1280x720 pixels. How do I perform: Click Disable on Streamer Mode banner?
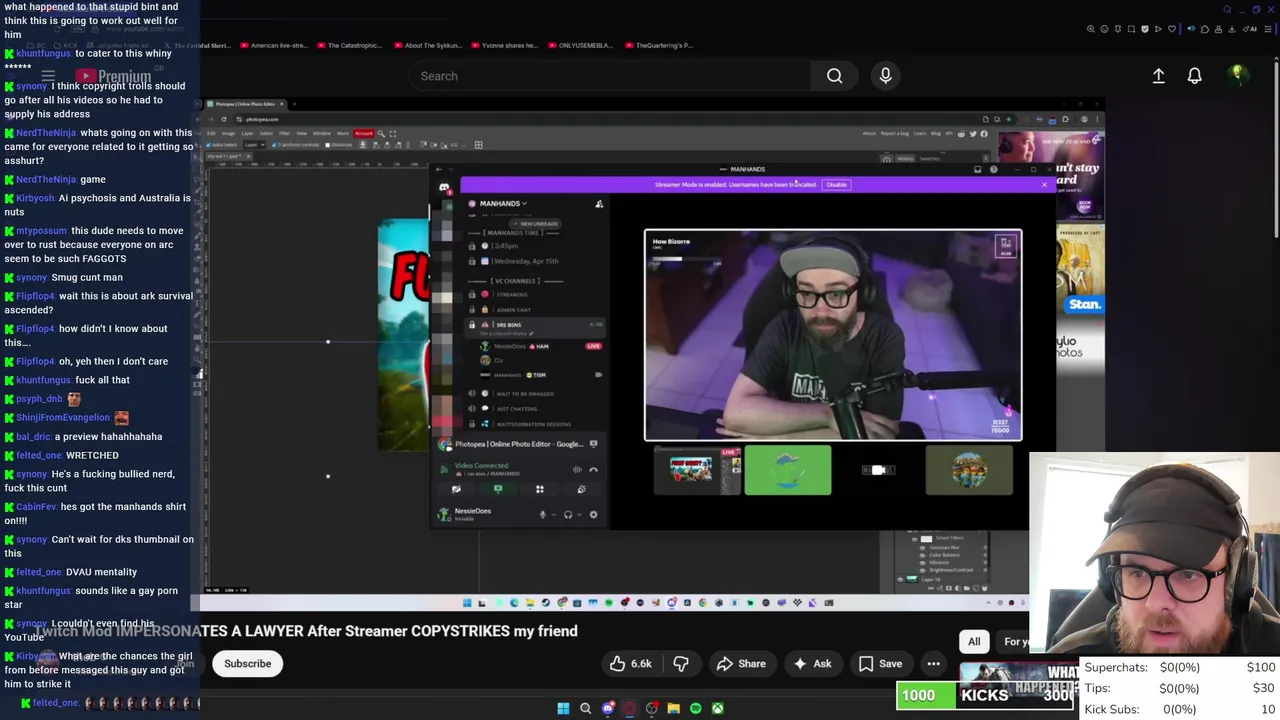tap(836, 184)
